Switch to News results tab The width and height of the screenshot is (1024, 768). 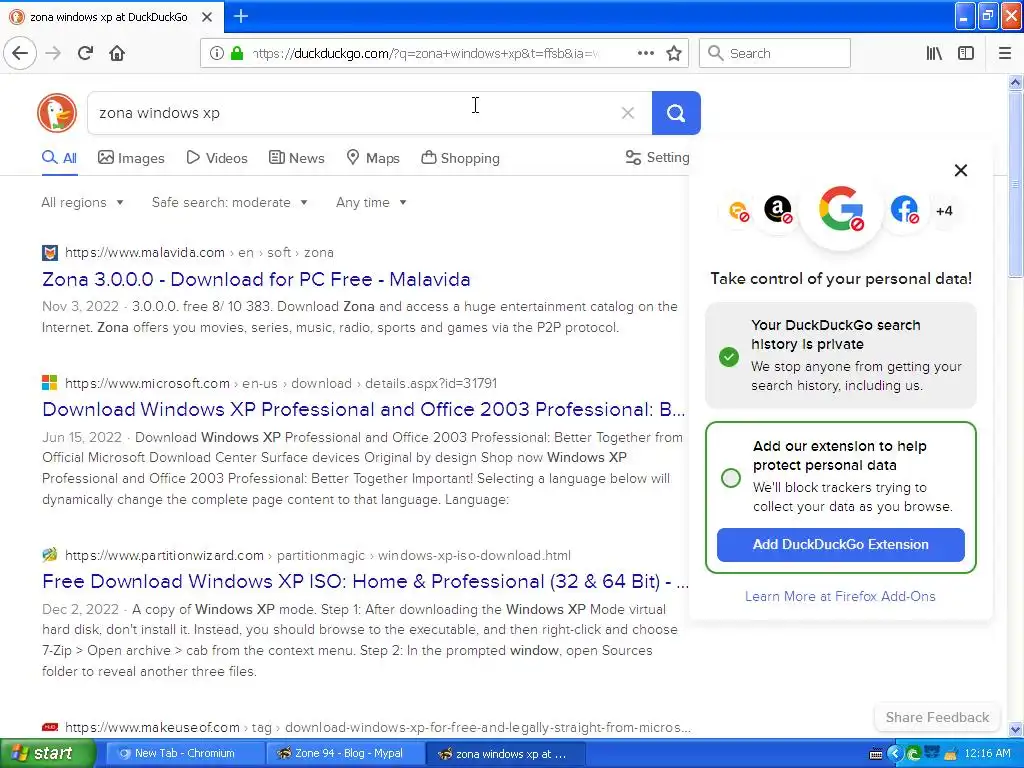[x=296, y=158]
